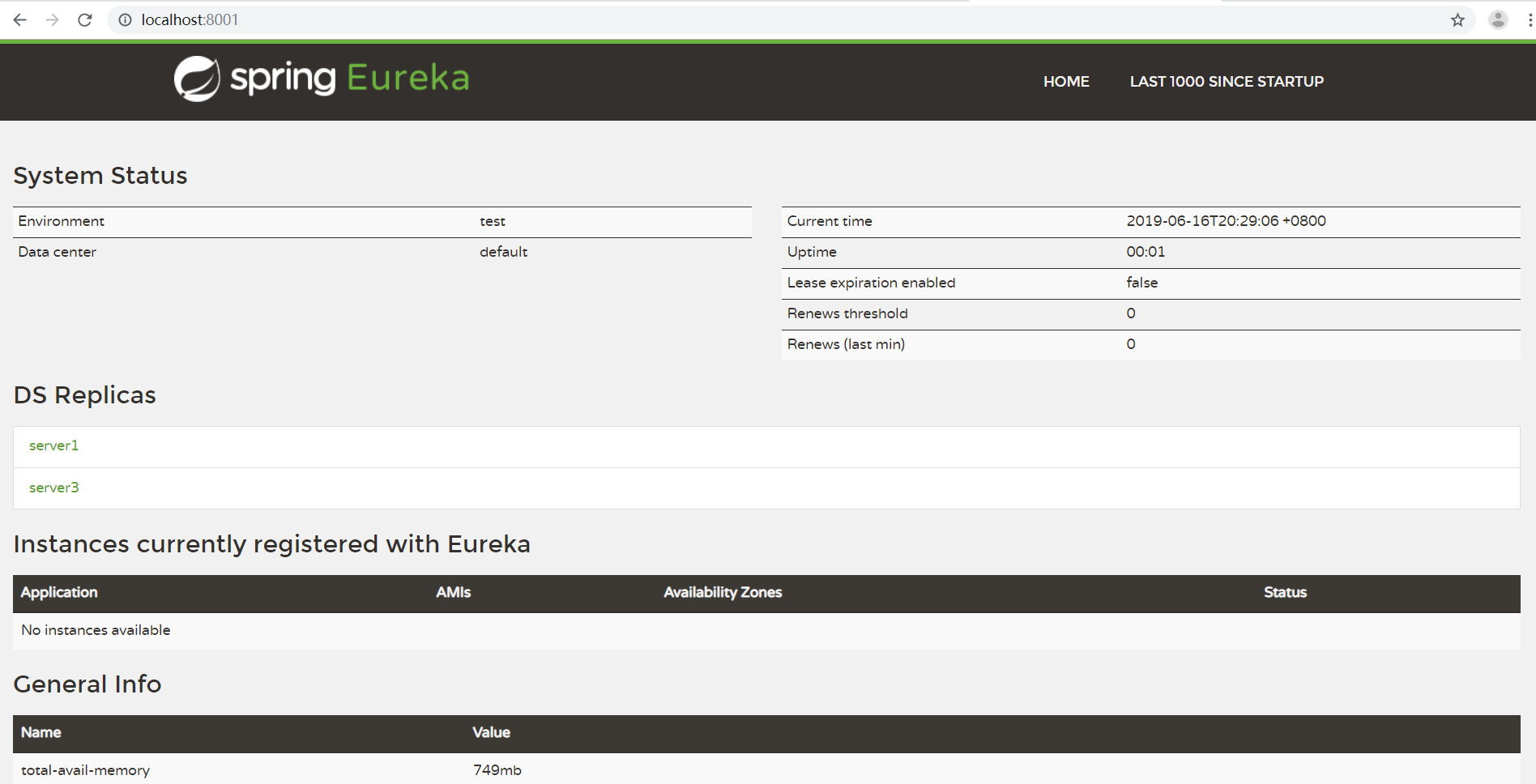Click the Spring Eureka logo
1536x784 pixels.
pos(322,79)
